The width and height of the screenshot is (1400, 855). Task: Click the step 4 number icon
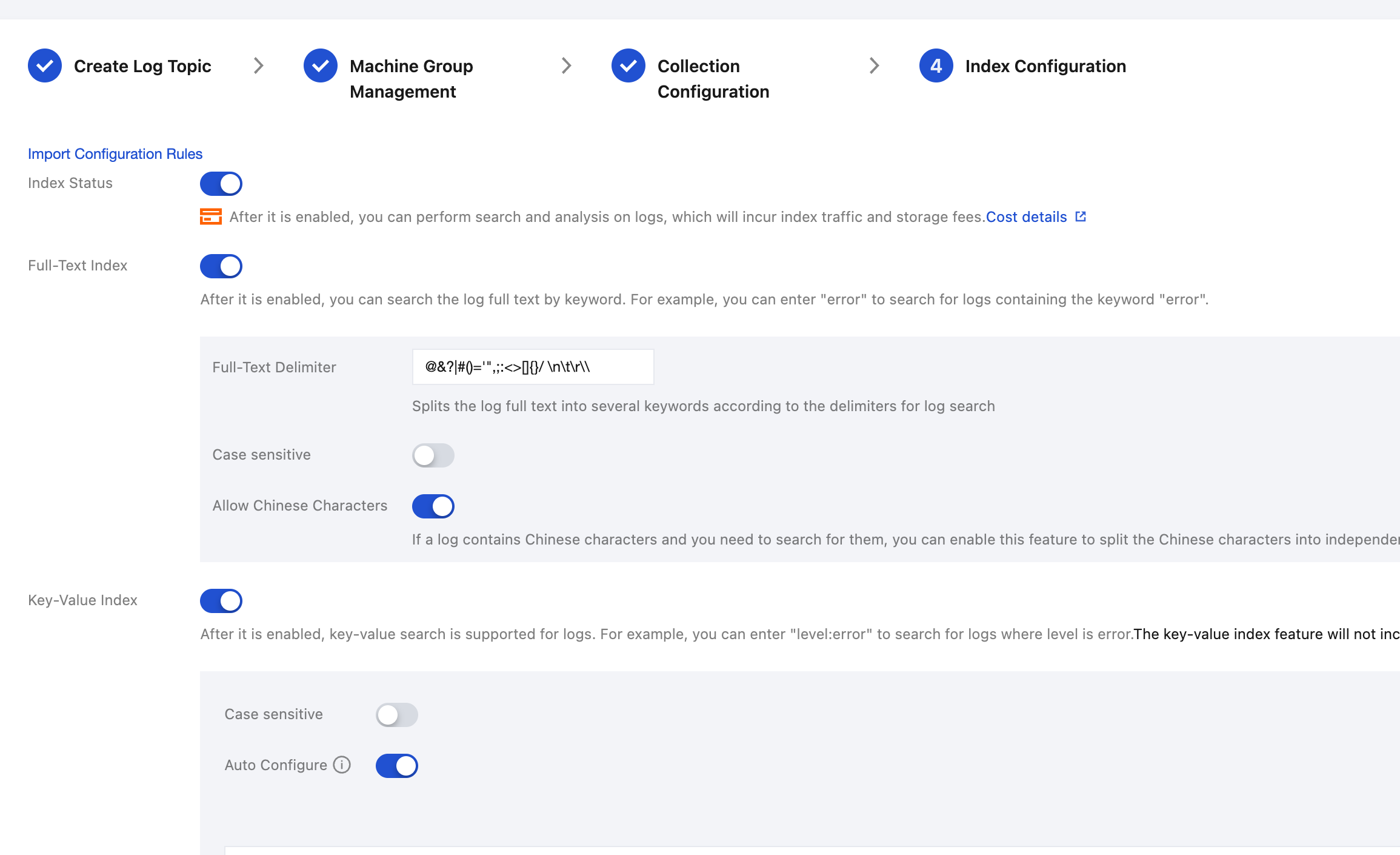click(x=936, y=65)
